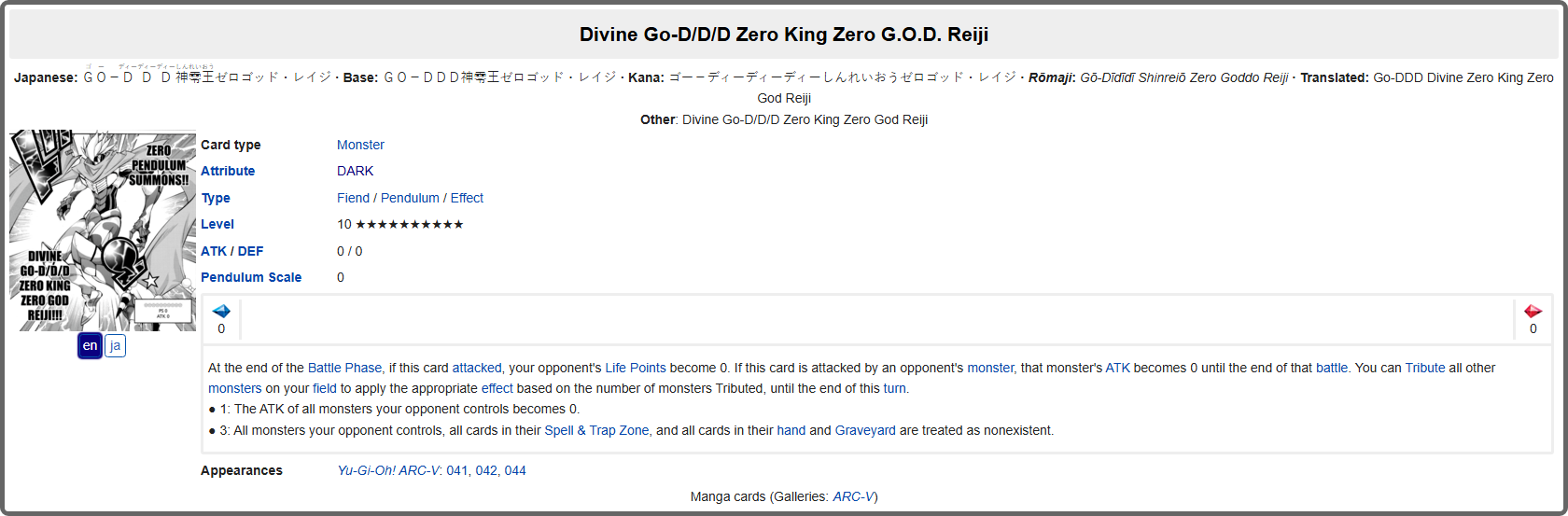The image size is (1568, 516).
Task: Follow the Effect type link
Action: click(x=467, y=198)
